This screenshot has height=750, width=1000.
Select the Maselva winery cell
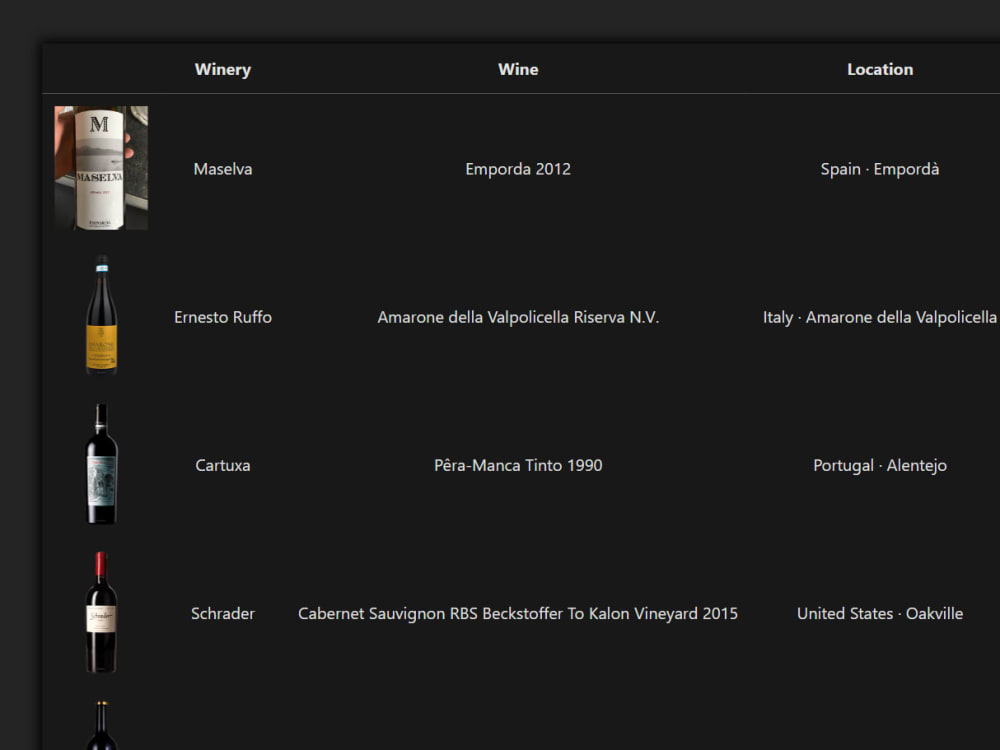pos(223,169)
